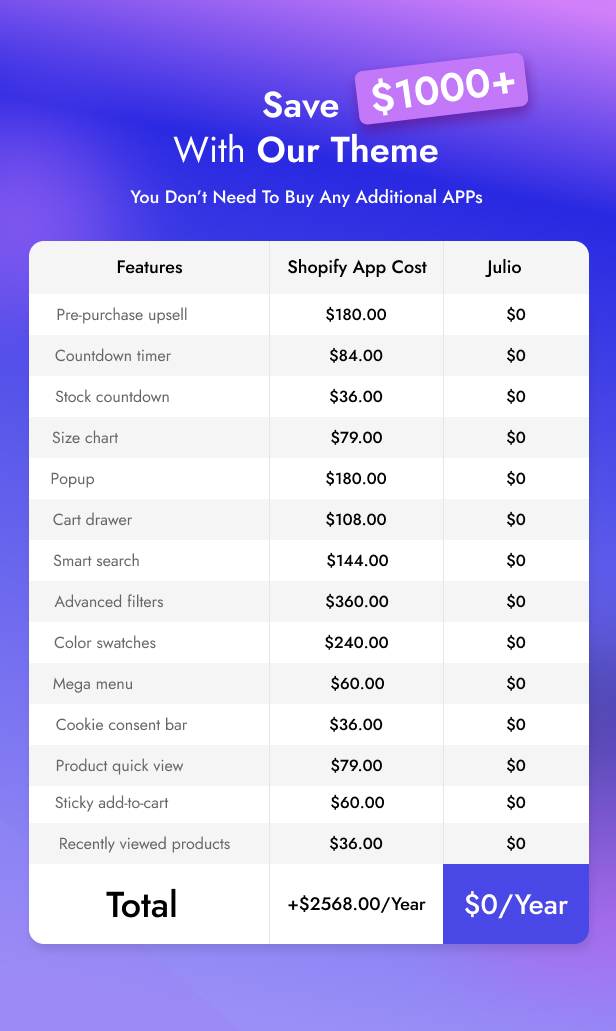
Task: Click the "You Don't Need To Buy Any Additional APPs" subtitle
Action: pyautogui.click(x=306, y=197)
